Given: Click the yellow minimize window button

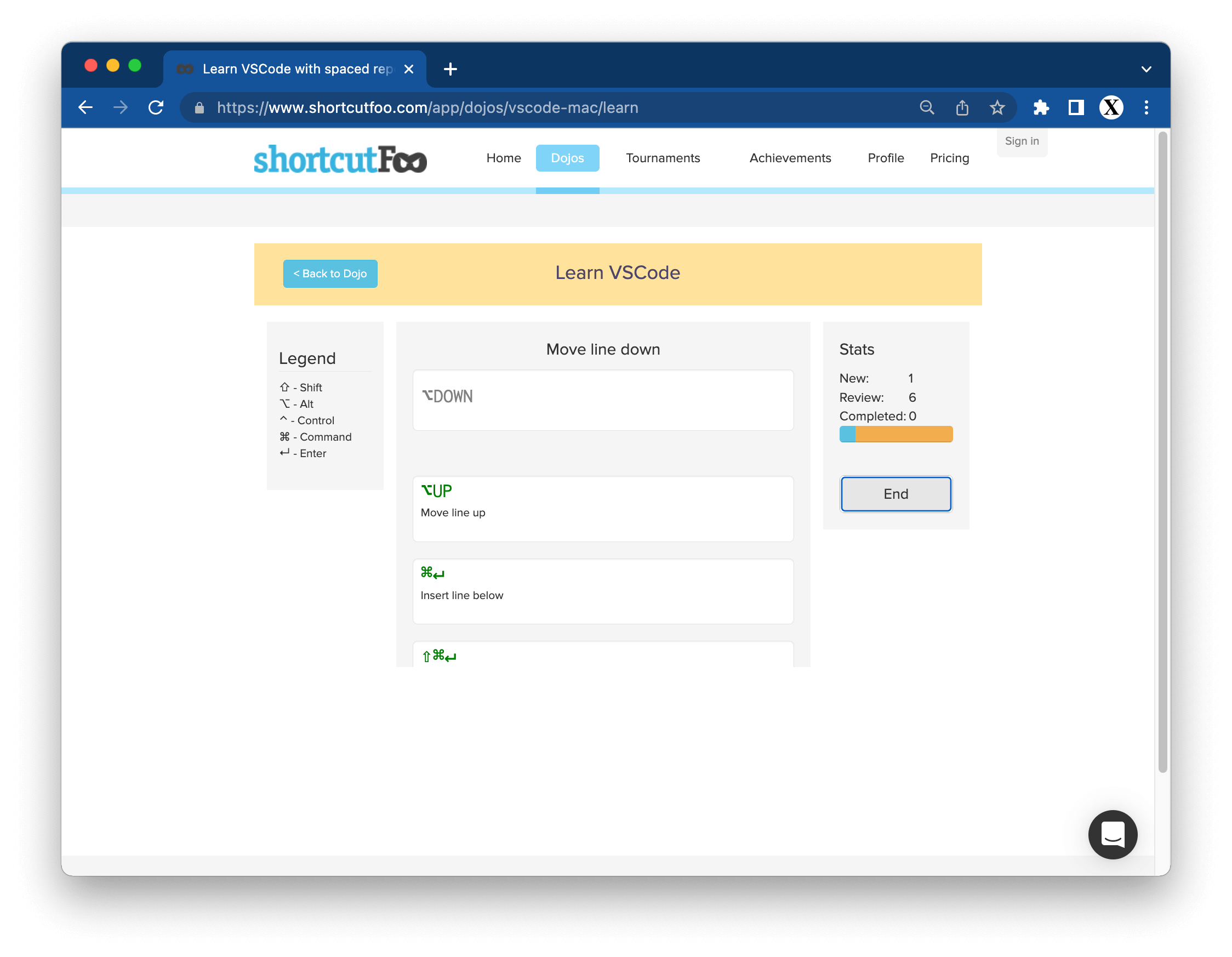Looking at the screenshot, I should (113, 65).
